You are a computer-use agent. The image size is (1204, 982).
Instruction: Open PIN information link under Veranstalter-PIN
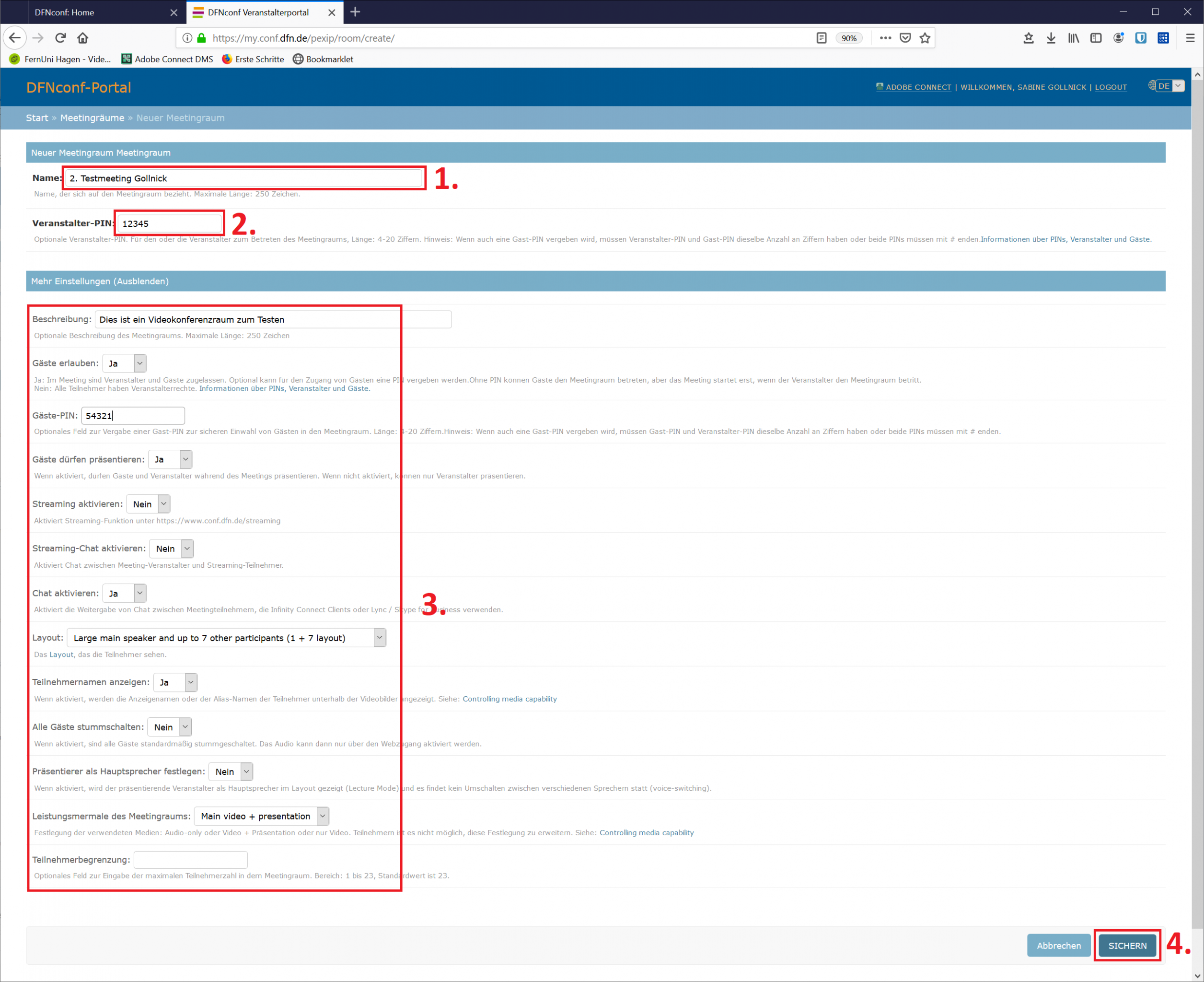[x=1066, y=239]
